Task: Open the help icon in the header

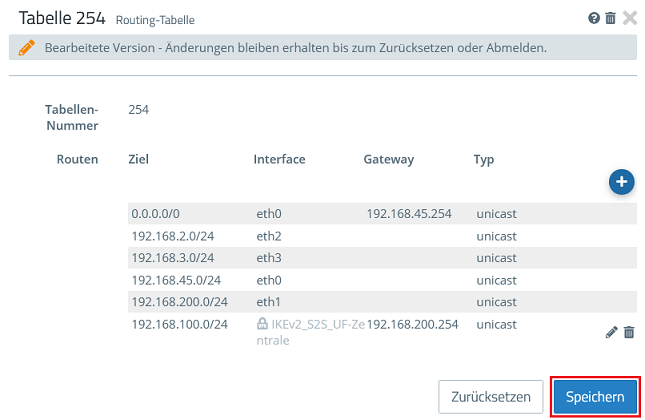Action: click(x=594, y=18)
